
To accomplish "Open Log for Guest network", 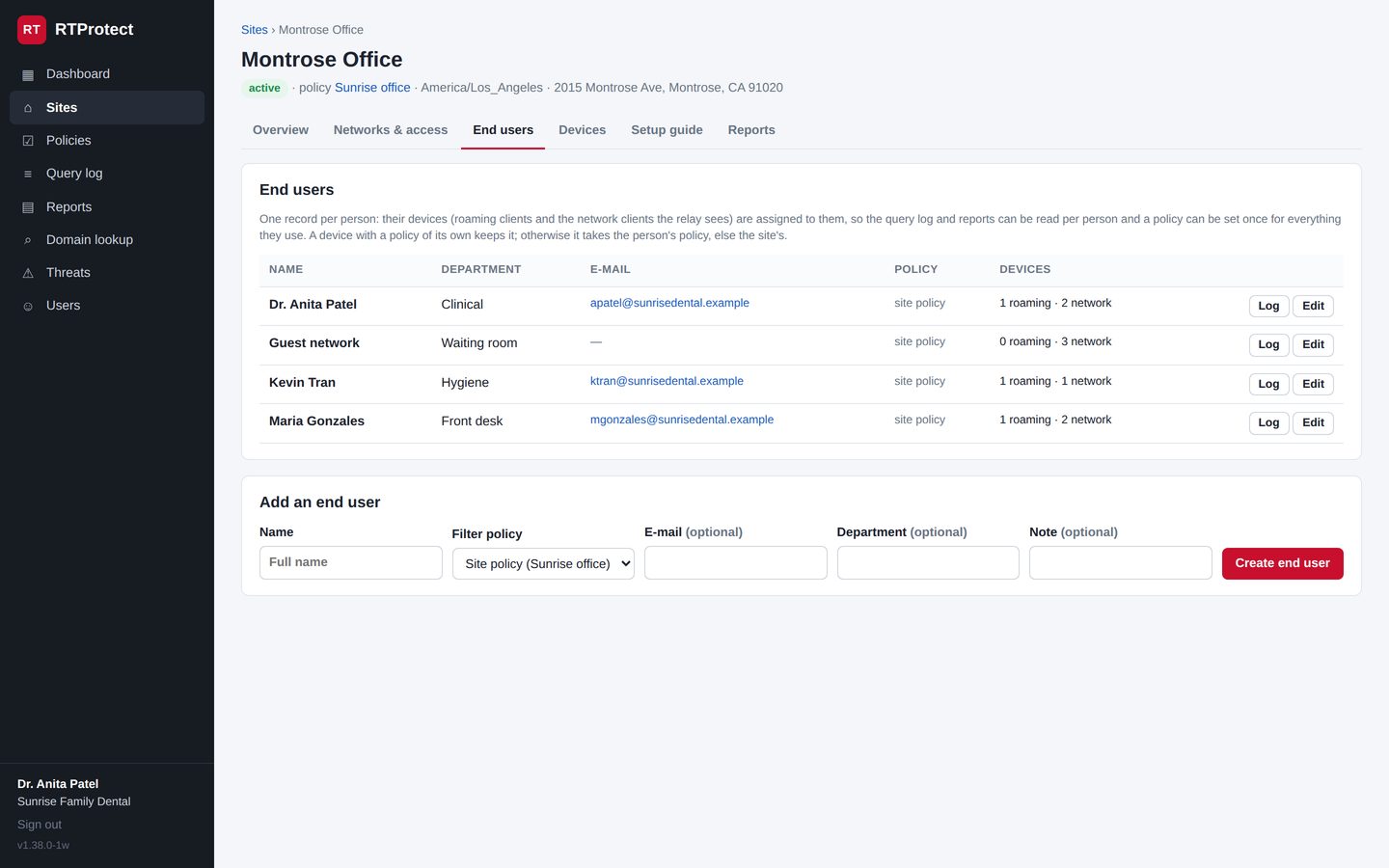I will point(1269,344).
